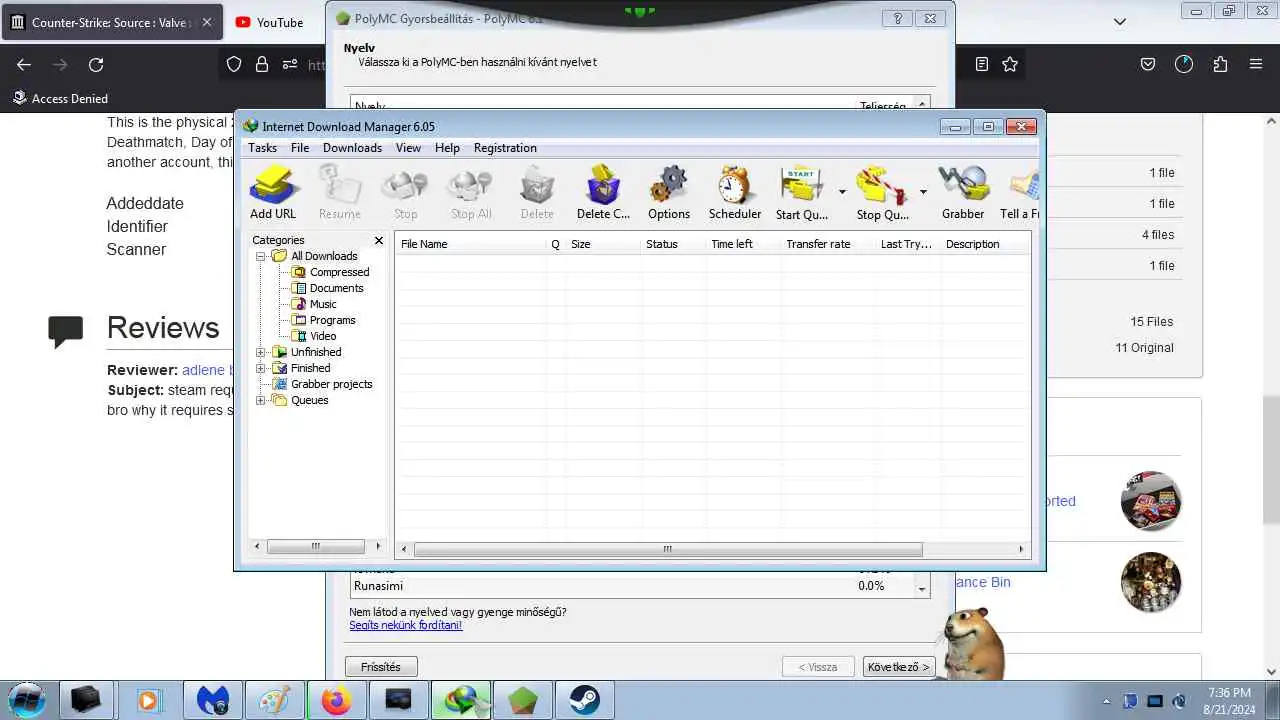Click Segíts nekünk fordítani link
This screenshot has height=720, width=1280.
point(406,625)
